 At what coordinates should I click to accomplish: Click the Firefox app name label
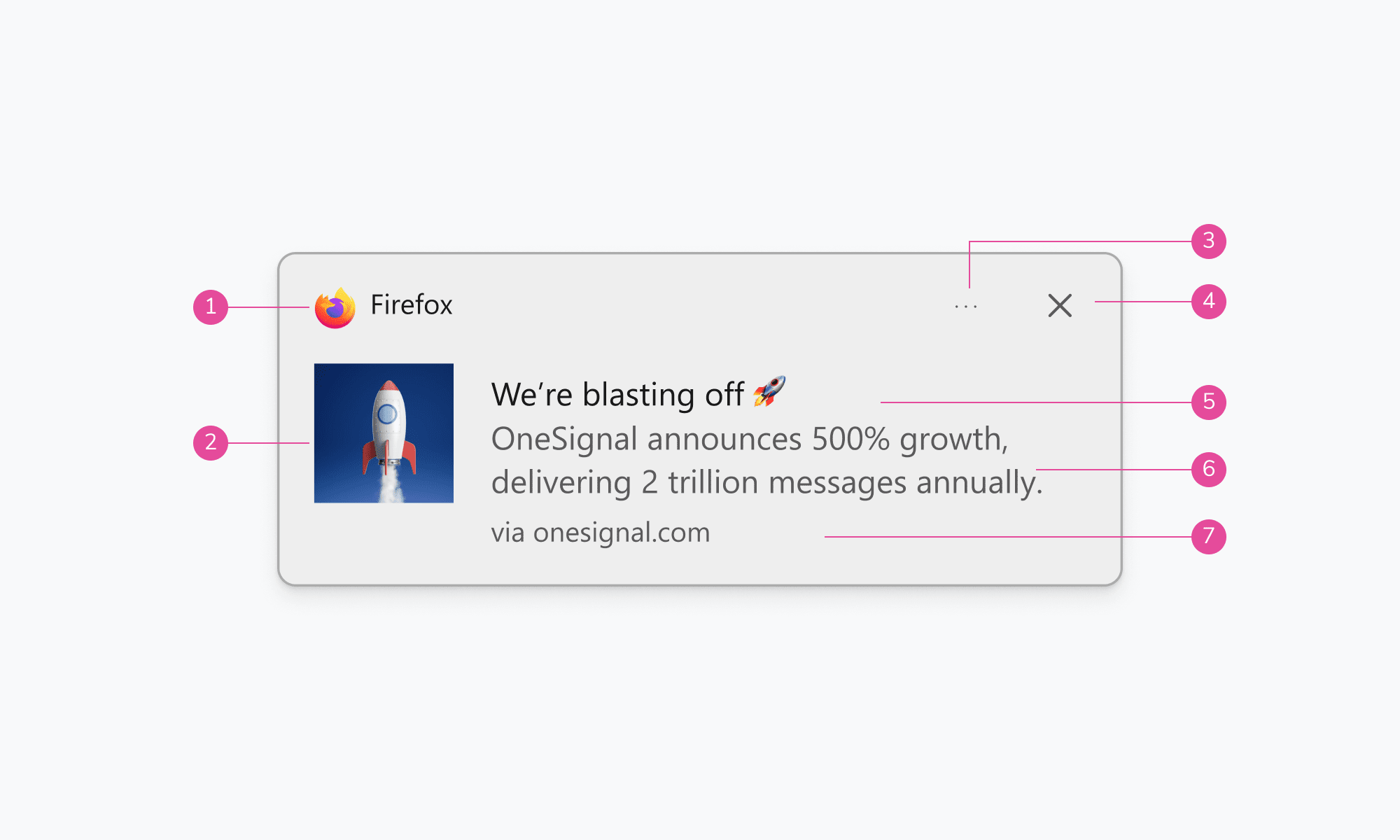tap(412, 305)
